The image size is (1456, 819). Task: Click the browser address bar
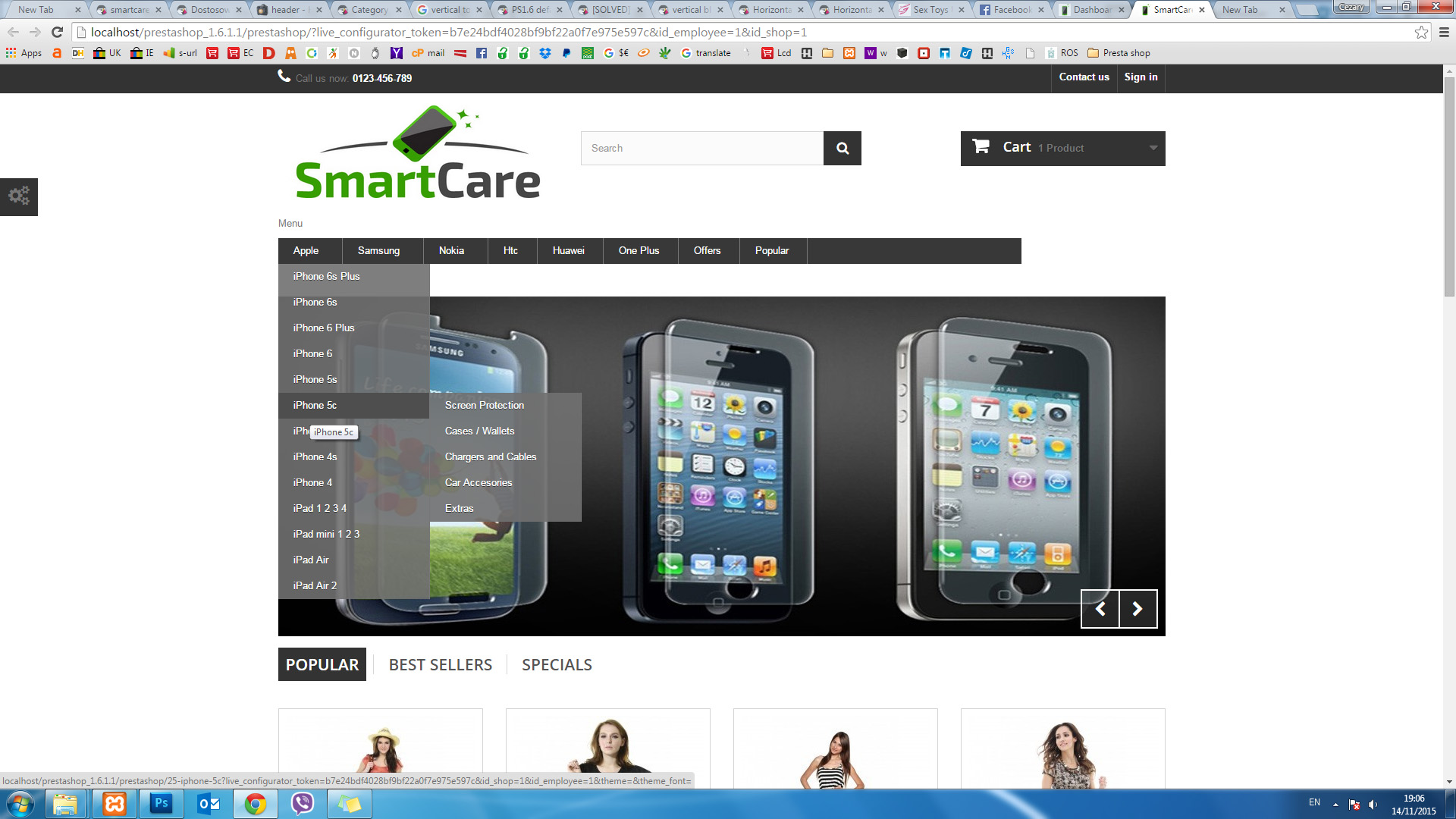743,32
